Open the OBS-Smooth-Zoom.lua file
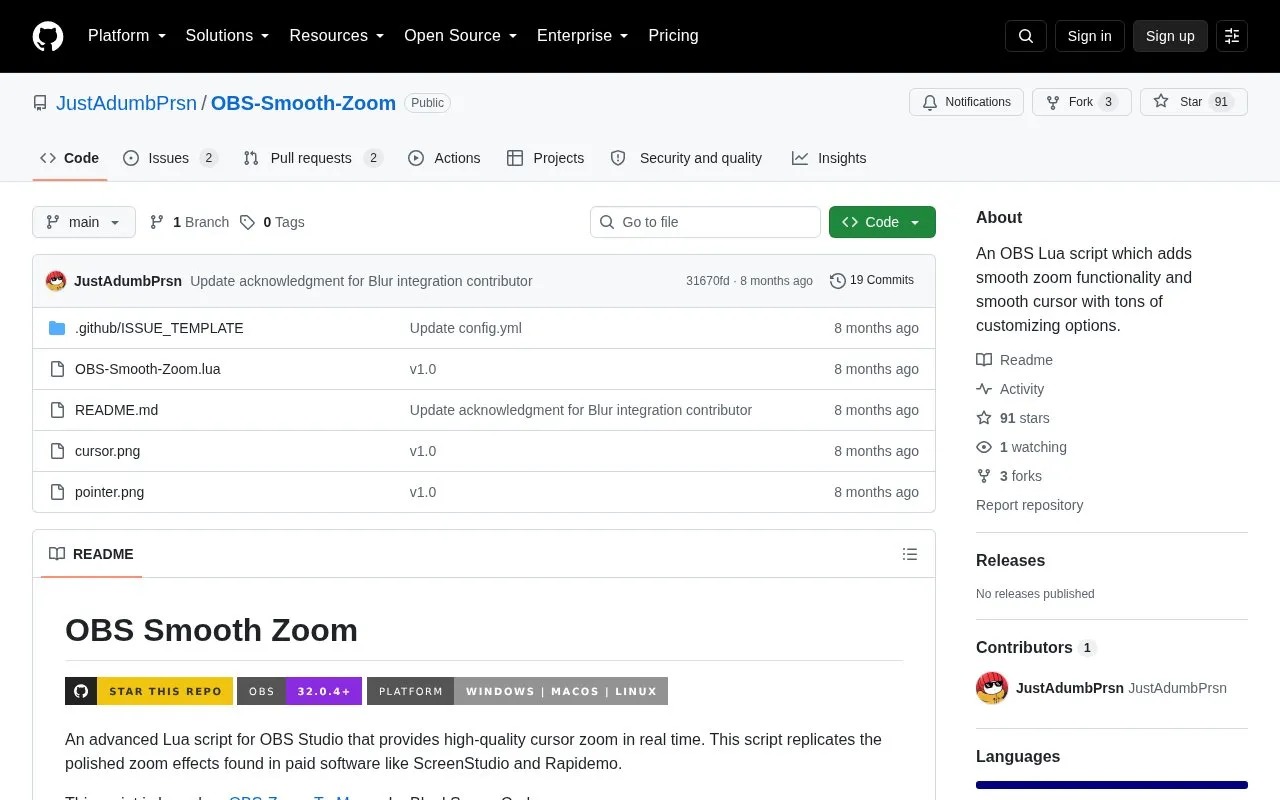The image size is (1280, 800). 148,369
